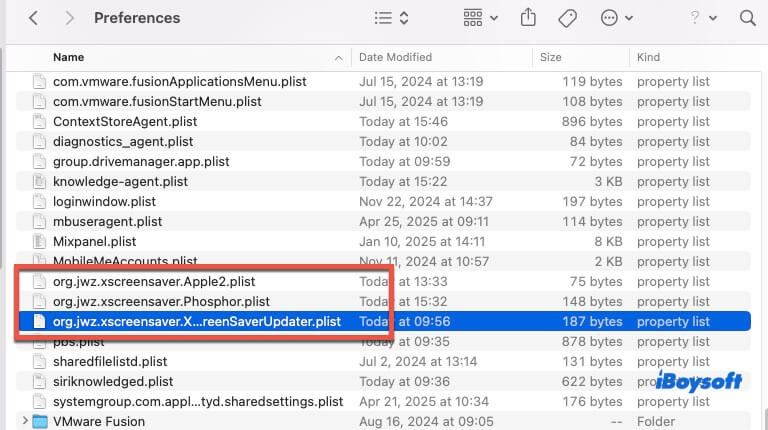
Task: Click the back navigation arrow
Action: tap(33, 18)
